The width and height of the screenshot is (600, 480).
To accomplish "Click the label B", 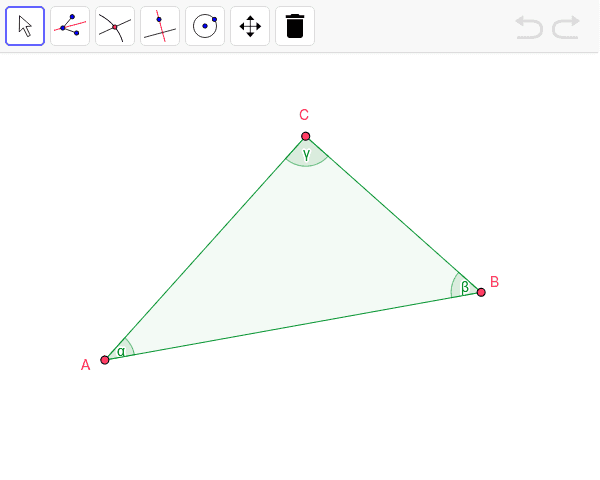I will pyautogui.click(x=494, y=282).
